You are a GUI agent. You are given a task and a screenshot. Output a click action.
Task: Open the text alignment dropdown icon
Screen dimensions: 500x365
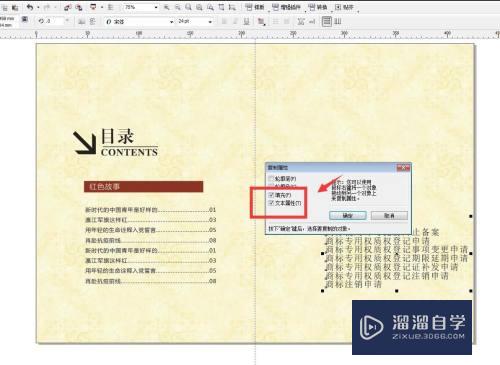pyautogui.click(x=261, y=22)
